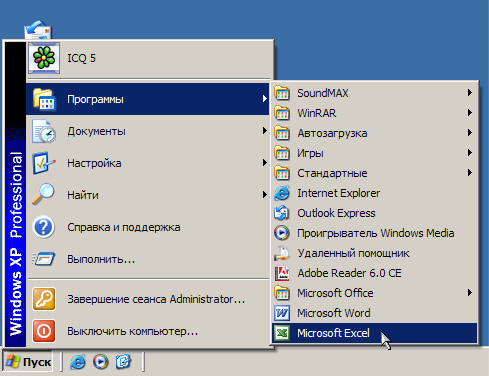Click the Завершение сеанса key icon
The height and width of the screenshot is (376, 489).
pos(44,299)
